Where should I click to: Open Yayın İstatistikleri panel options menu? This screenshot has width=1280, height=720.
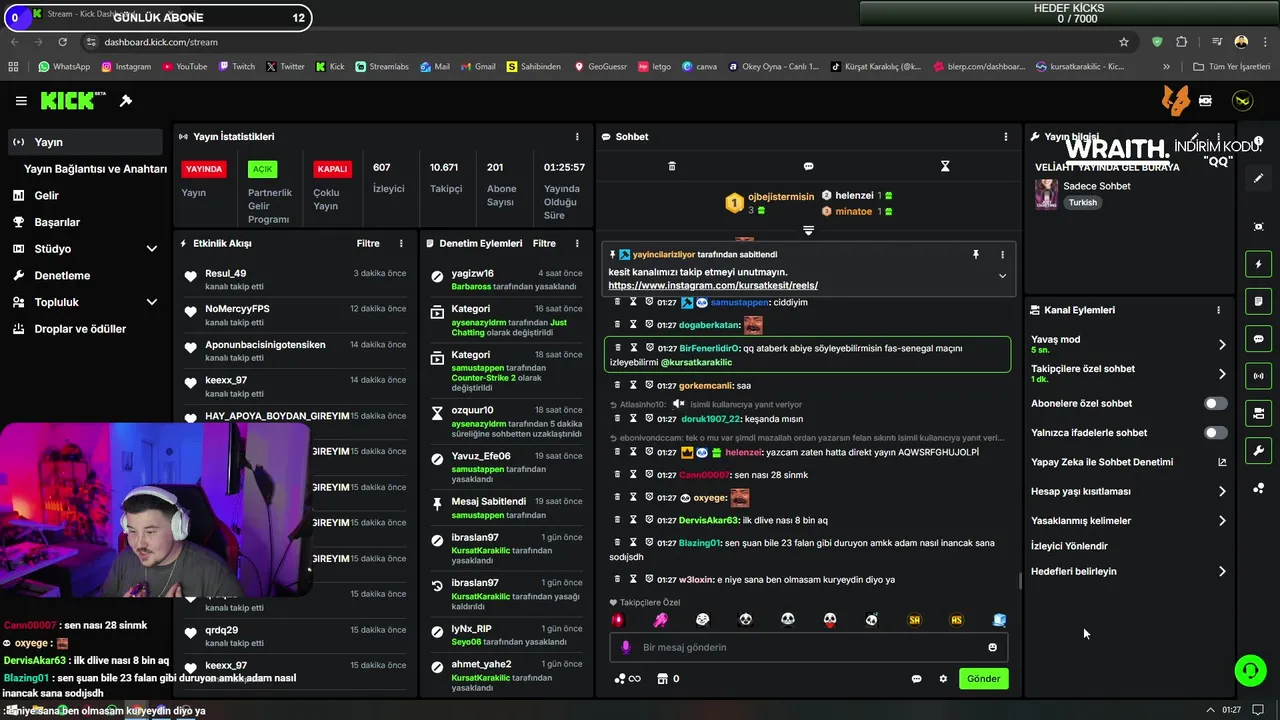coord(577,136)
